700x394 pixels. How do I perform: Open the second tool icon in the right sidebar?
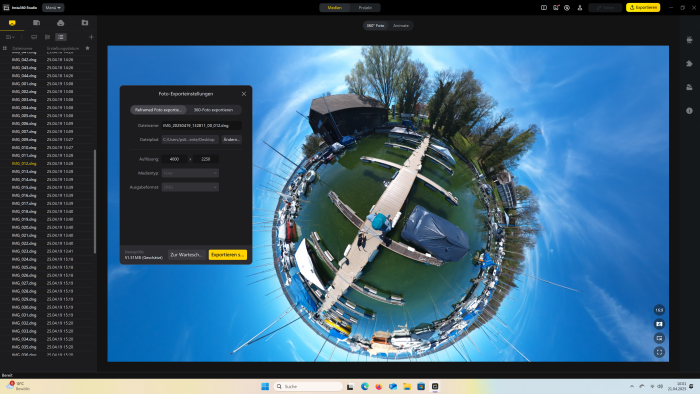(x=689, y=63)
